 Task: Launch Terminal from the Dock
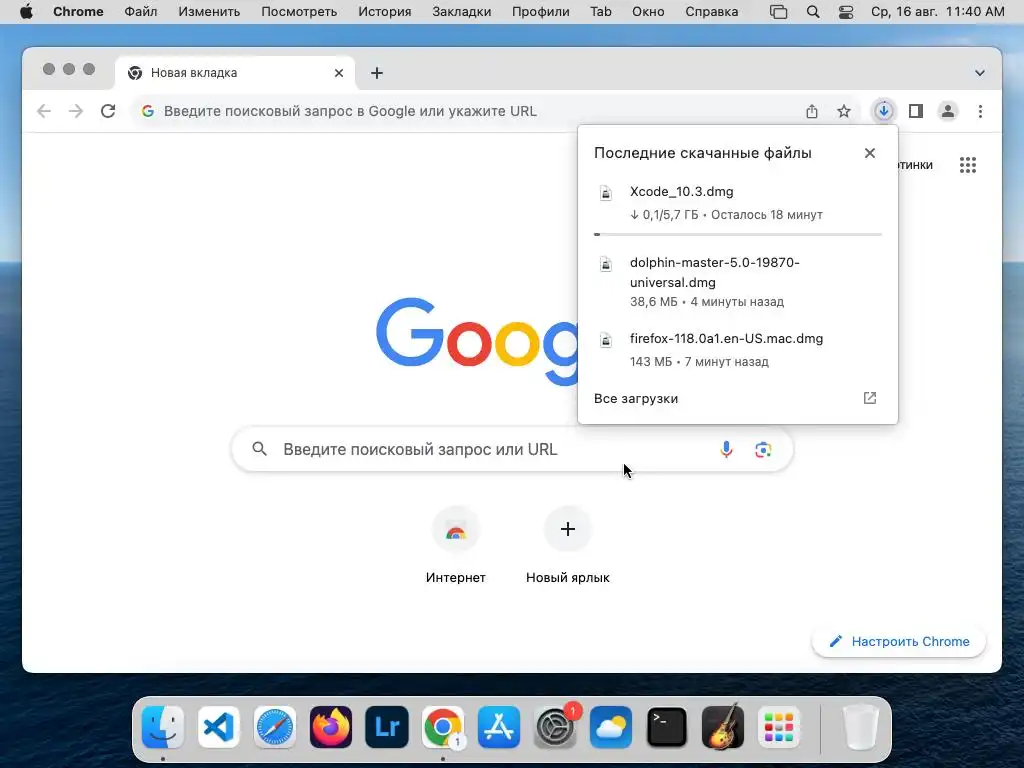pos(667,727)
